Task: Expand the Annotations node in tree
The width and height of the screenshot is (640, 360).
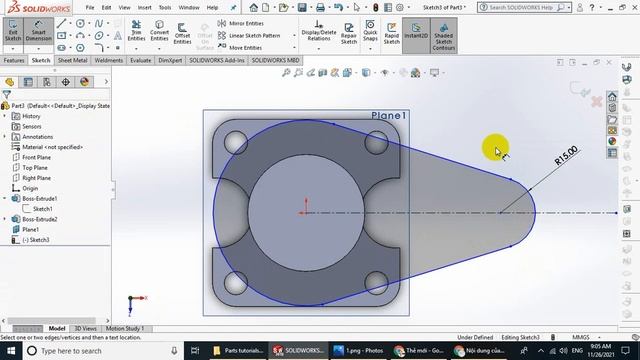Action: click(x=5, y=137)
